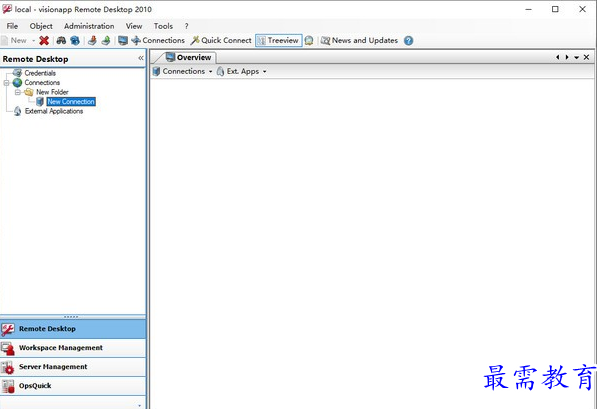This screenshot has width=605, height=409.
Task: Collapse the New Folder tree node
Action: (18, 92)
